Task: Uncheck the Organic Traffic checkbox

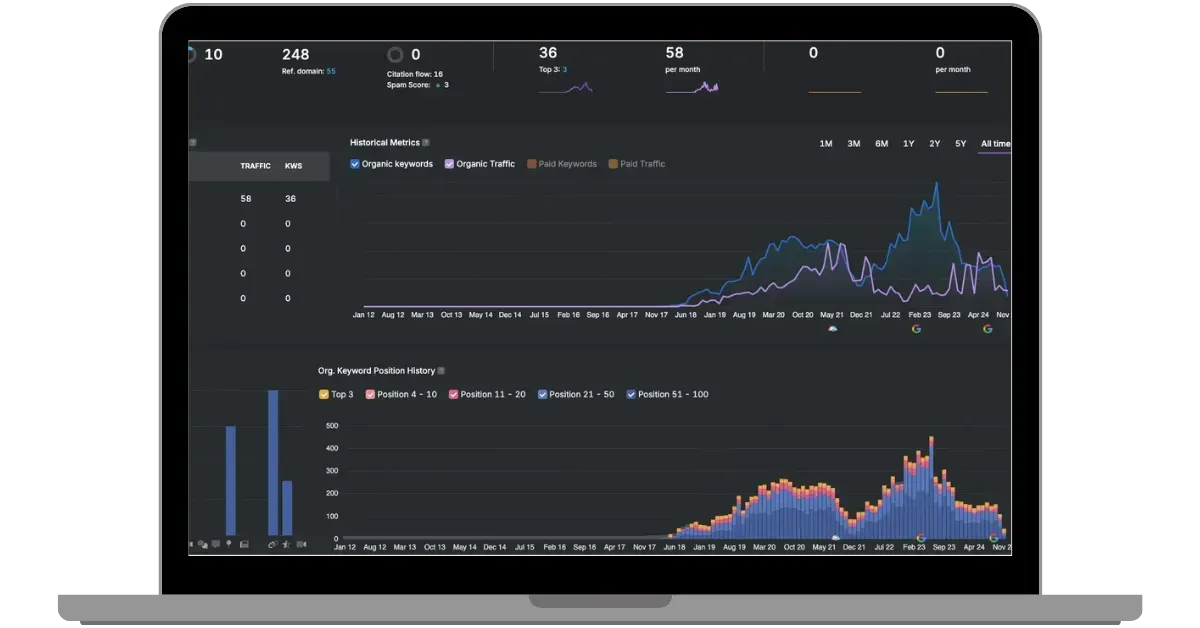Action: (x=449, y=164)
